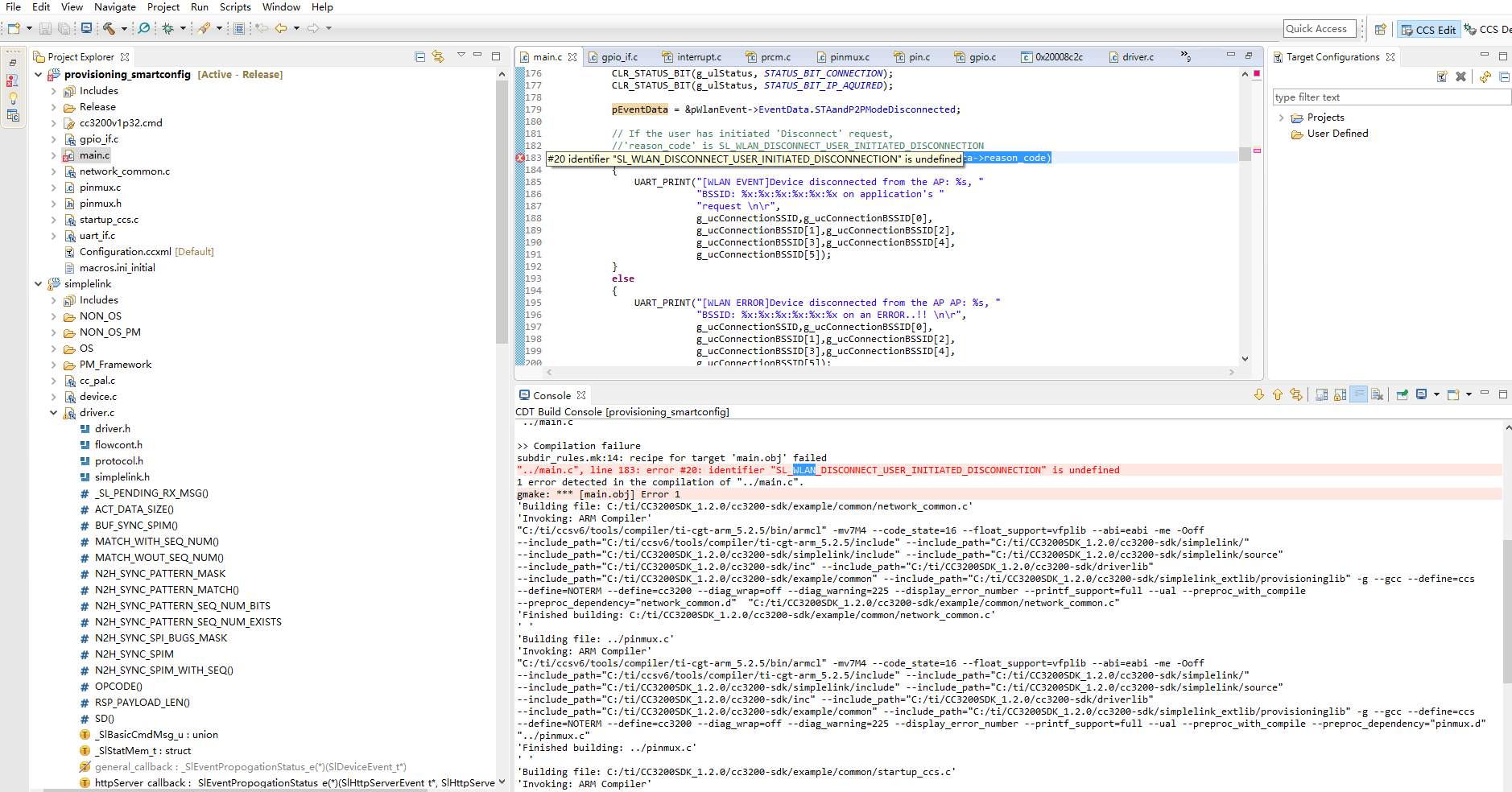Image resolution: width=1512 pixels, height=792 pixels.
Task: Toggle Link with Editor in Project Explorer
Action: point(438,56)
